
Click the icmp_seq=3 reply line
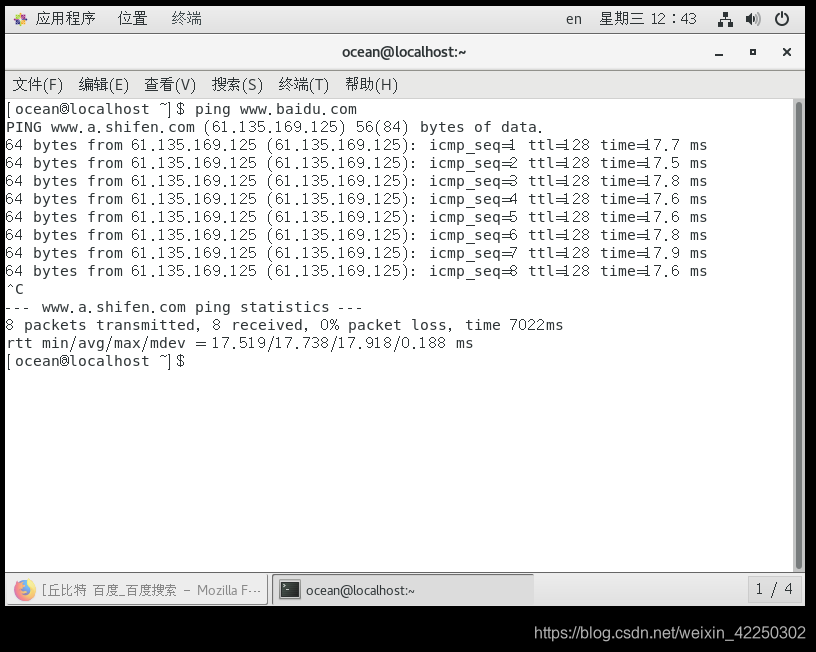356,181
